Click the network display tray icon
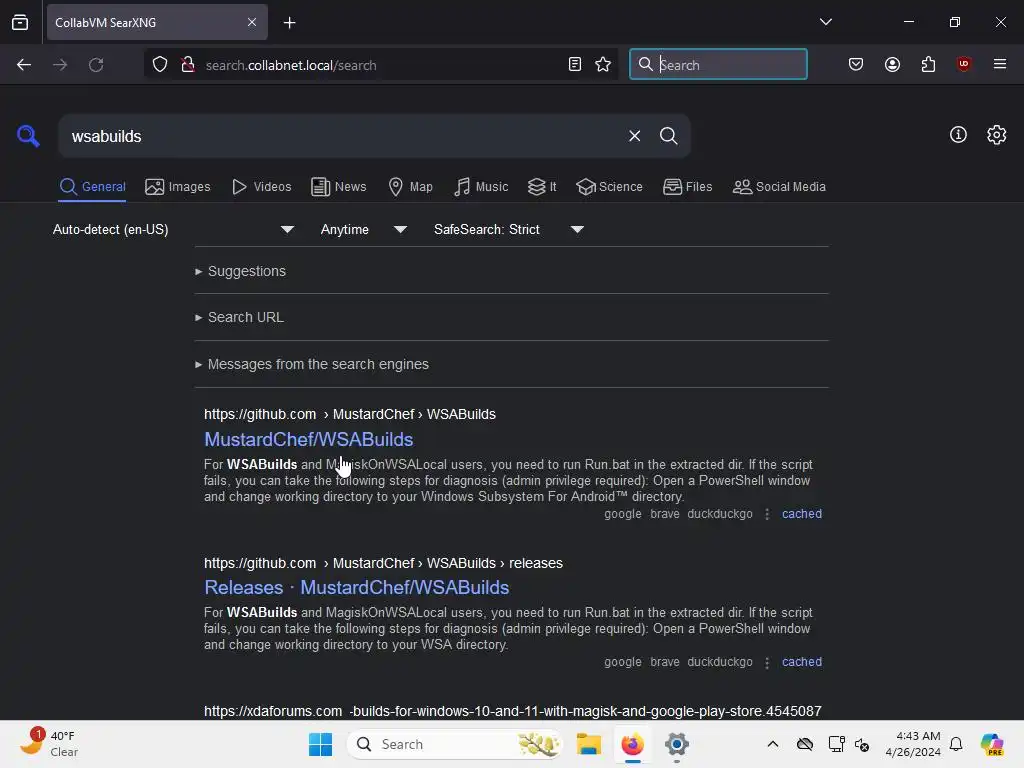Screen dimensions: 1024x768 click(836, 744)
